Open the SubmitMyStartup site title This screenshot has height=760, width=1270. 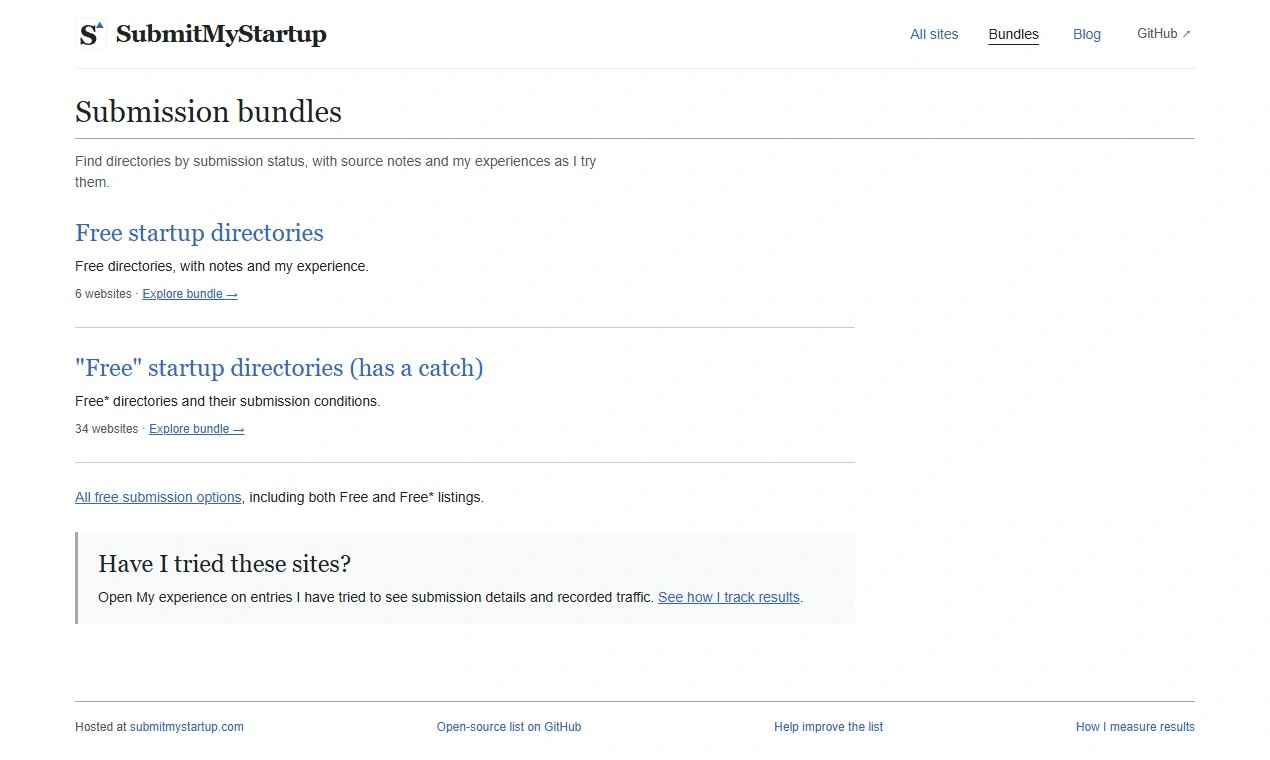(221, 34)
